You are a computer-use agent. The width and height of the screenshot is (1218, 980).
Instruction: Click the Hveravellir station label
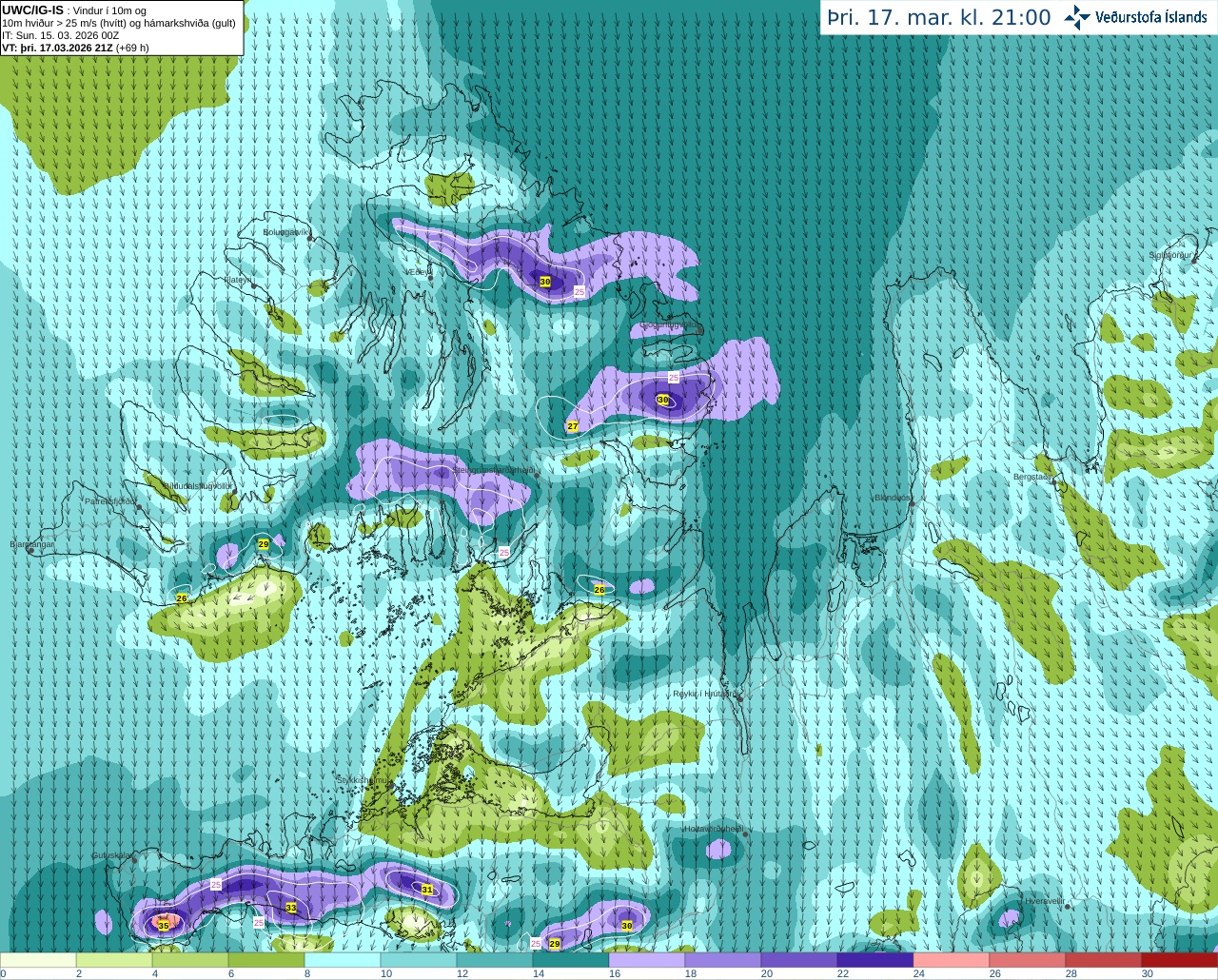[1044, 900]
